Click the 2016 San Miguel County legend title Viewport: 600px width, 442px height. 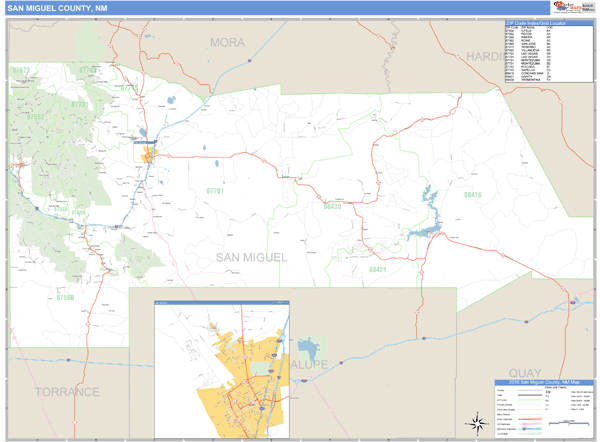coord(543,383)
